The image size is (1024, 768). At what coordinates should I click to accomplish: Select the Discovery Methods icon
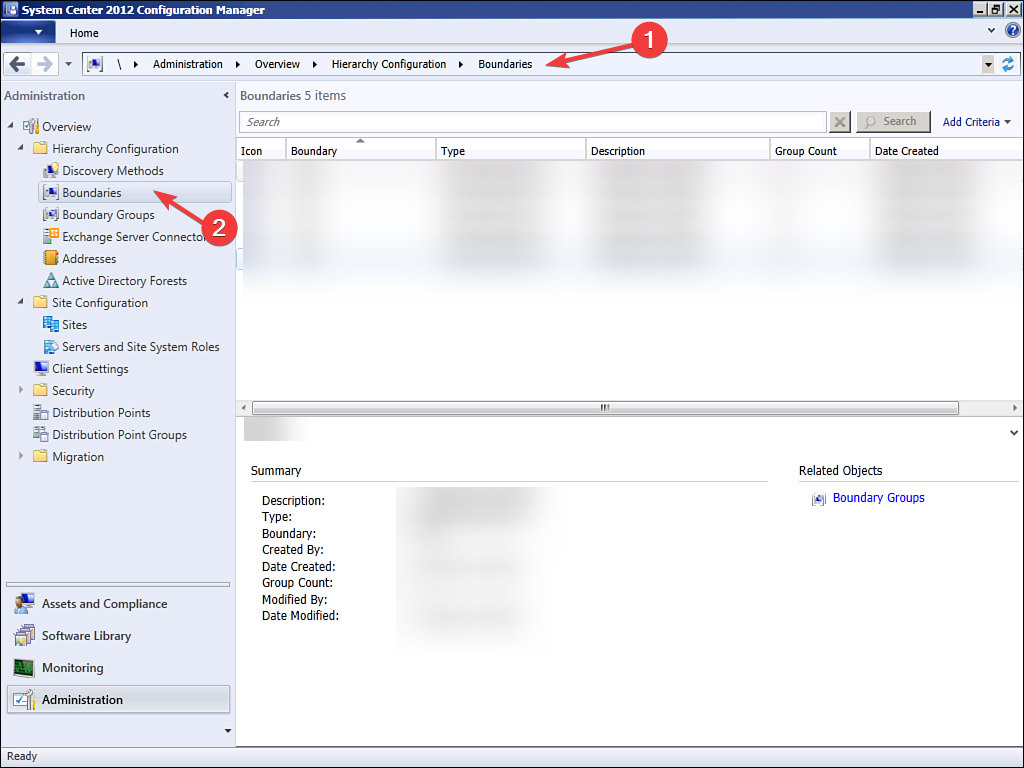click(113, 170)
